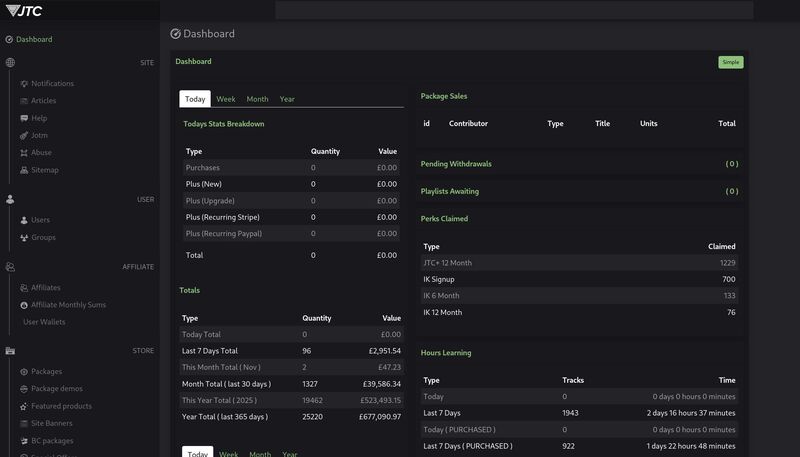Click the Groups icon in sidebar
This screenshot has width=800, height=457.
click(24, 237)
